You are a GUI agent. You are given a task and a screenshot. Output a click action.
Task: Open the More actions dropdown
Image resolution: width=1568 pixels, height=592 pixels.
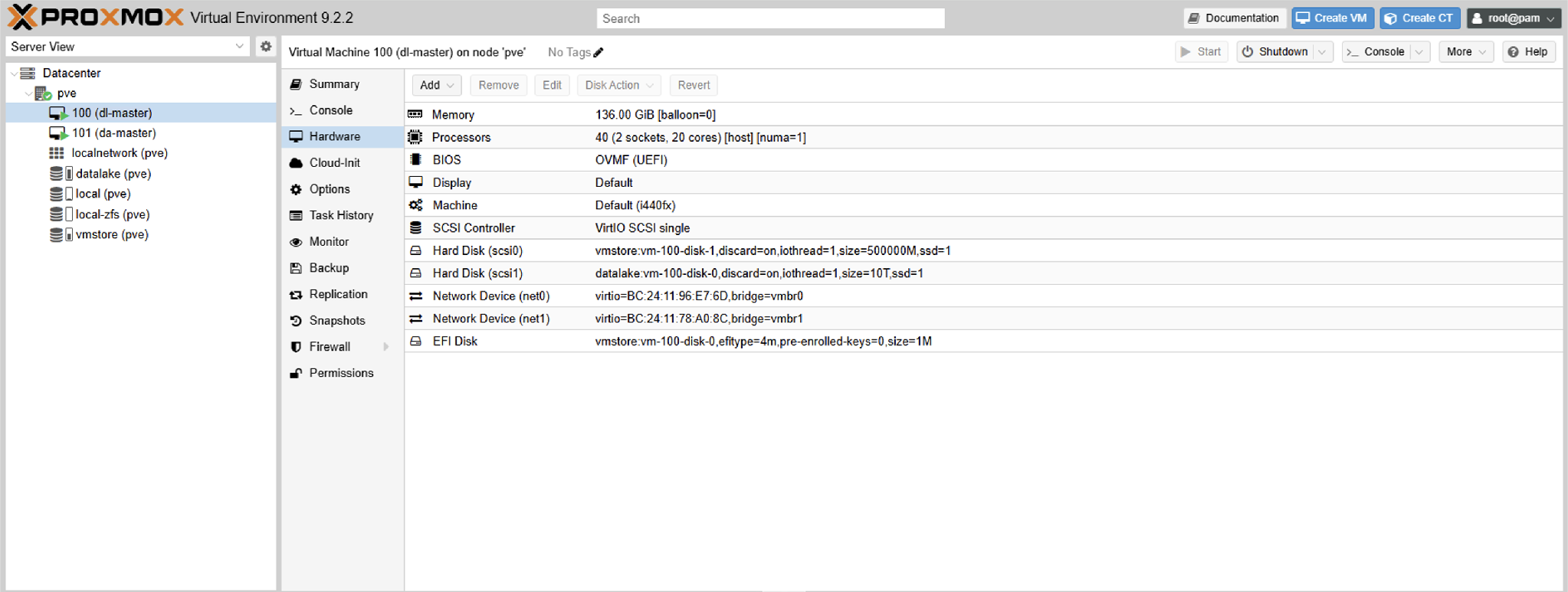click(1466, 52)
